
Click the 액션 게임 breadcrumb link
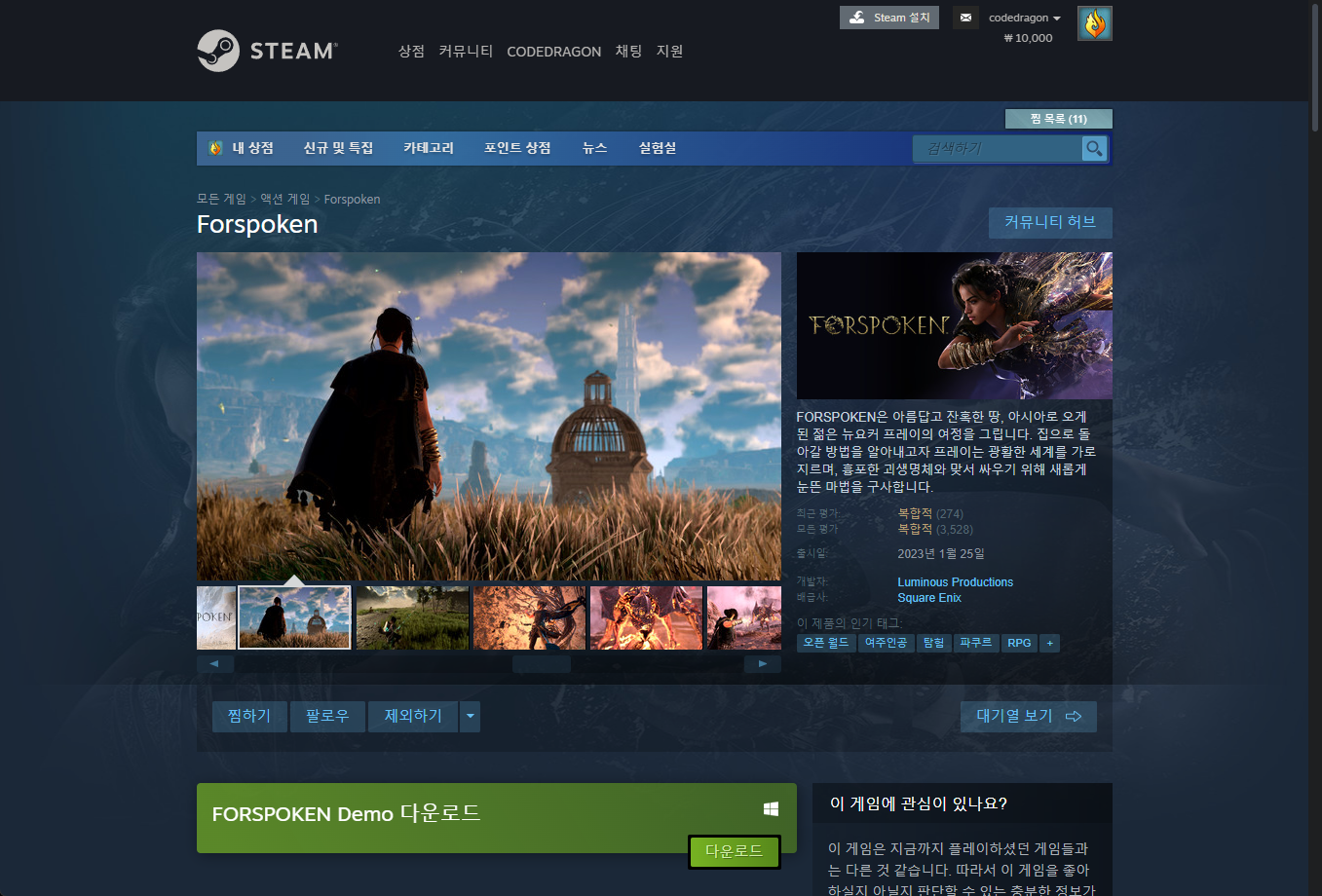(x=284, y=199)
